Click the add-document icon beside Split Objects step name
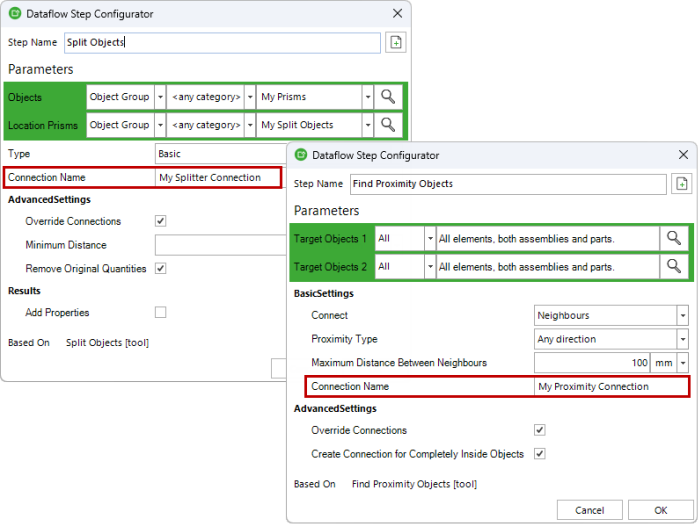Screen dimensions: 700x525 click(x=396, y=42)
